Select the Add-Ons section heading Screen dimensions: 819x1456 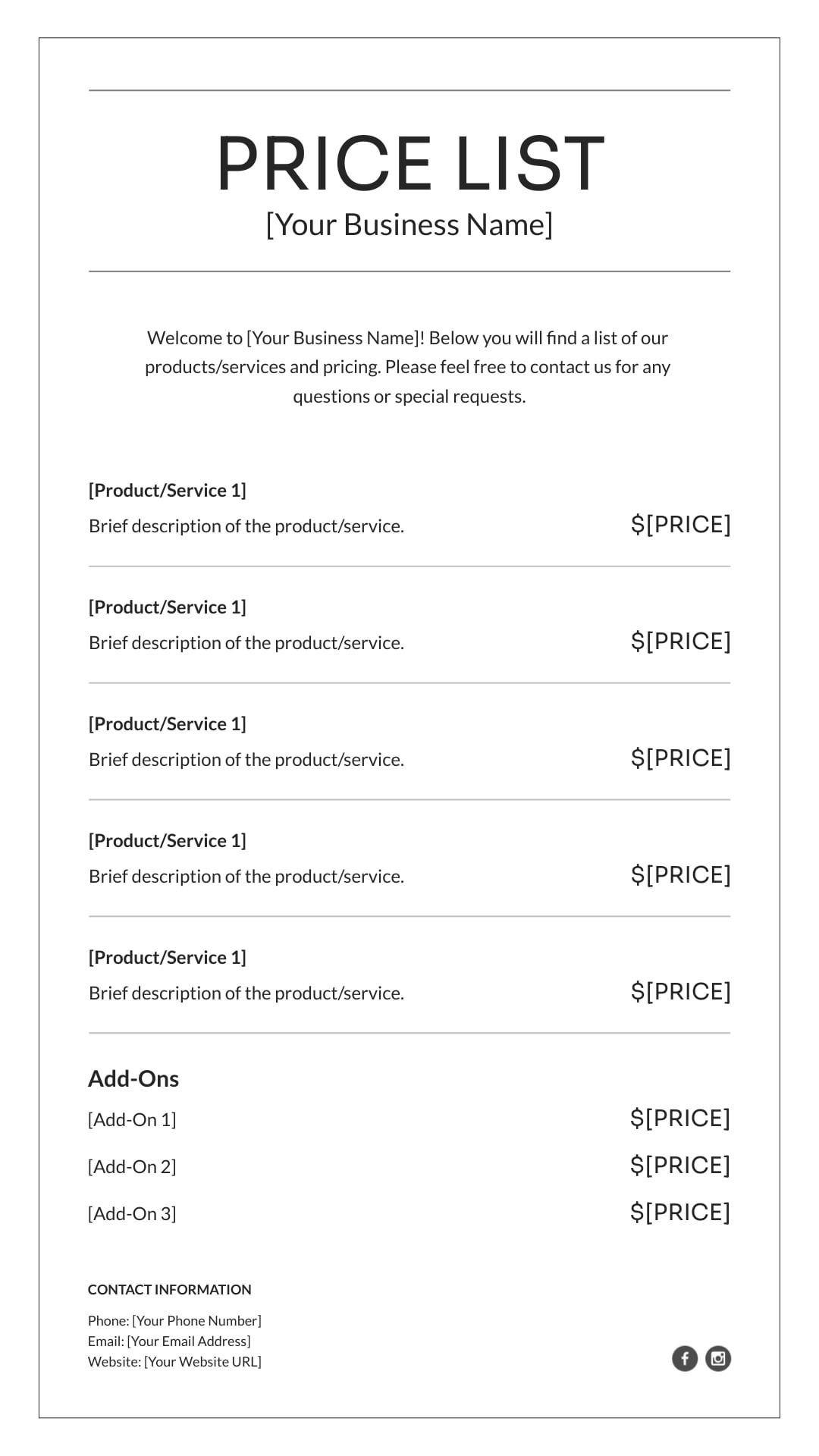point(133,1078)
